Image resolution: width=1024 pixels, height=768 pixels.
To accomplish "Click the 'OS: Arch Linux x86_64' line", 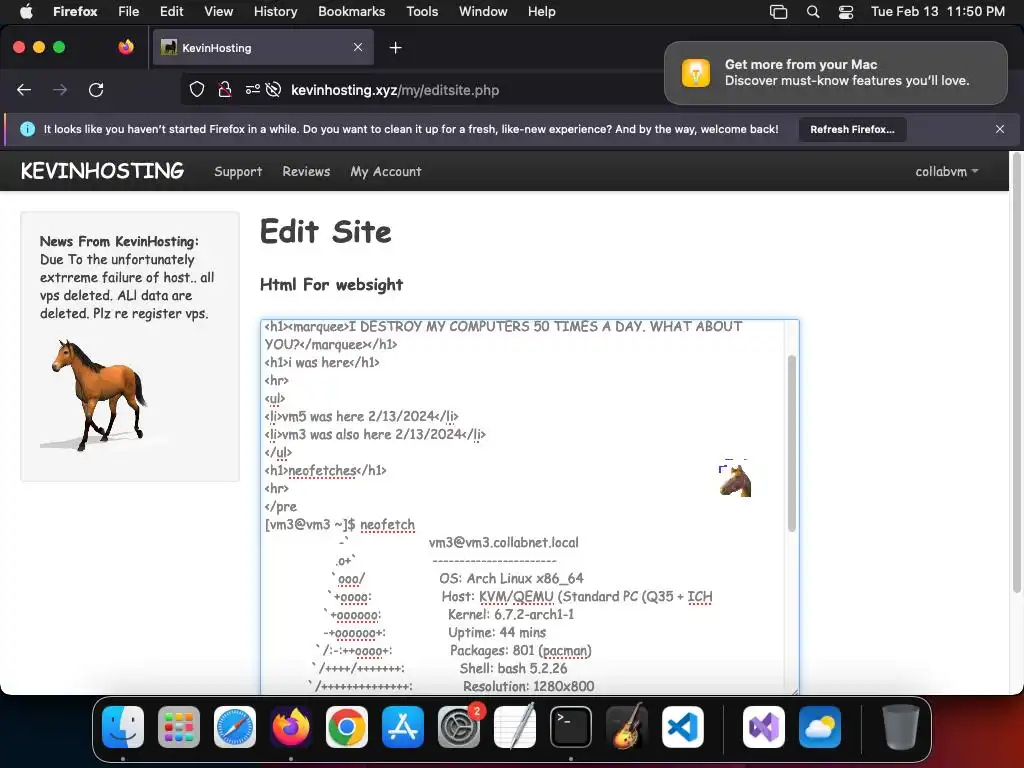I will pyautogui.click(x=511, y=578).
